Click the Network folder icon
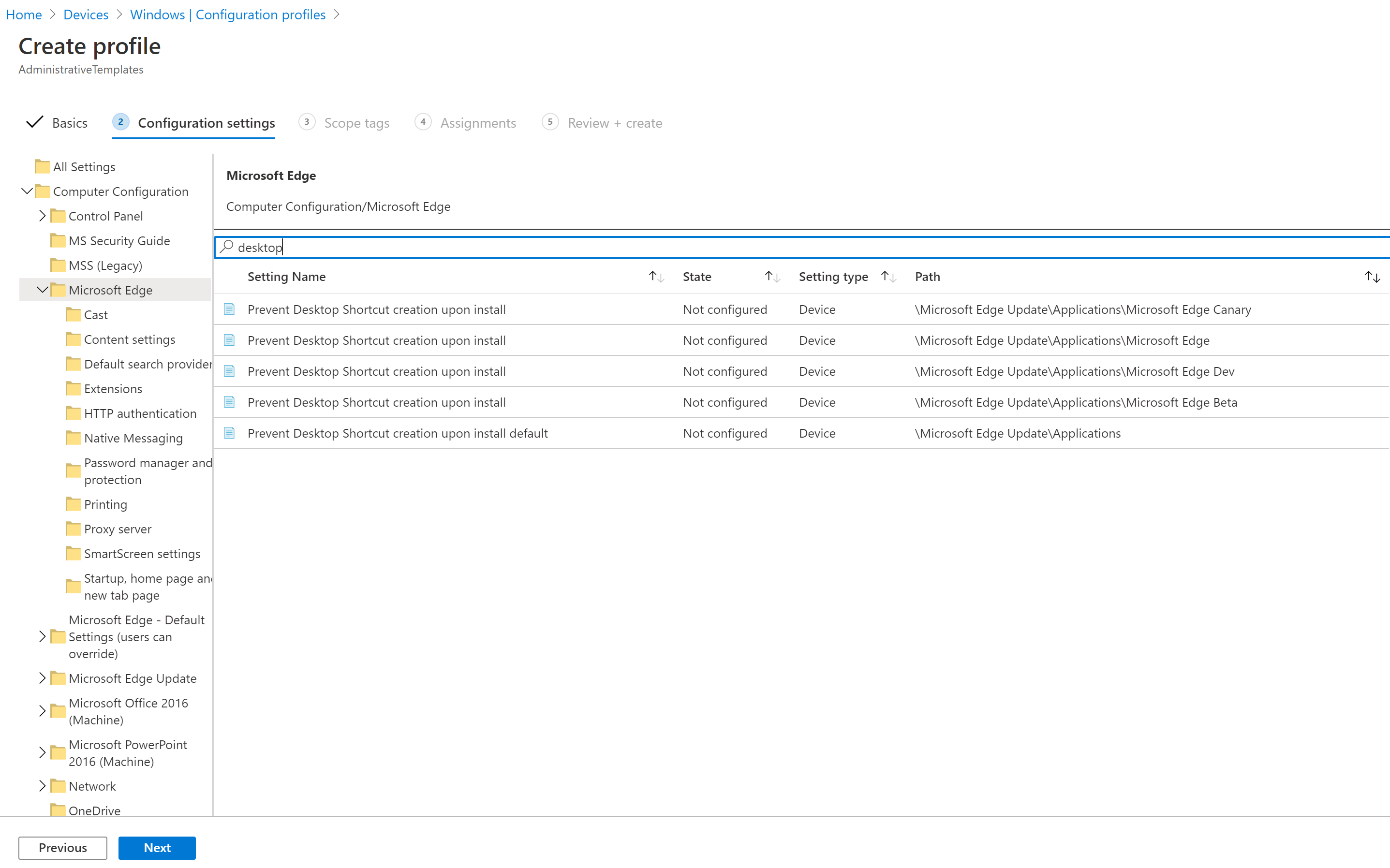 pos(58,786)
